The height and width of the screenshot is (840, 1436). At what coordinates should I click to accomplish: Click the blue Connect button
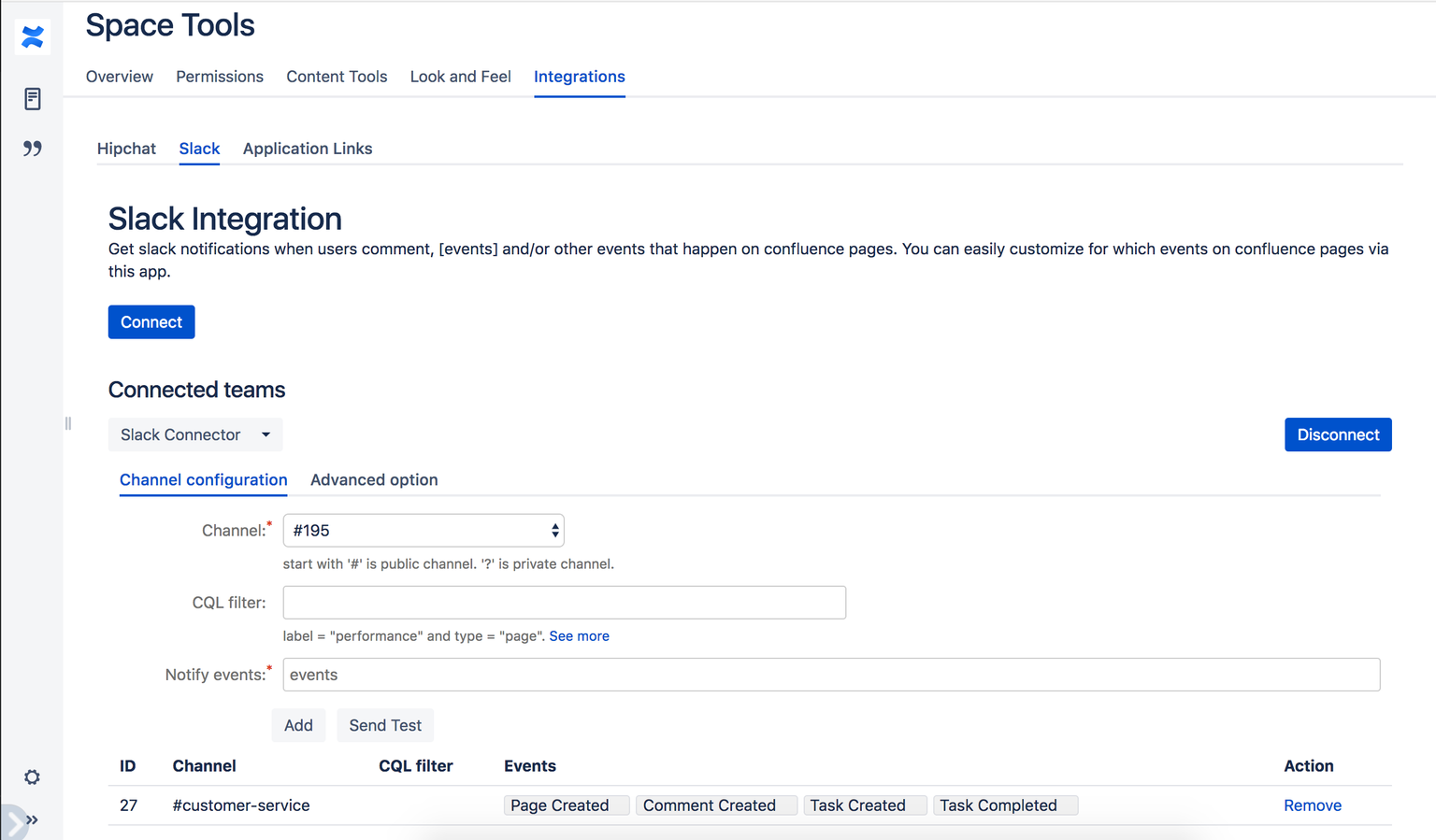151,322
